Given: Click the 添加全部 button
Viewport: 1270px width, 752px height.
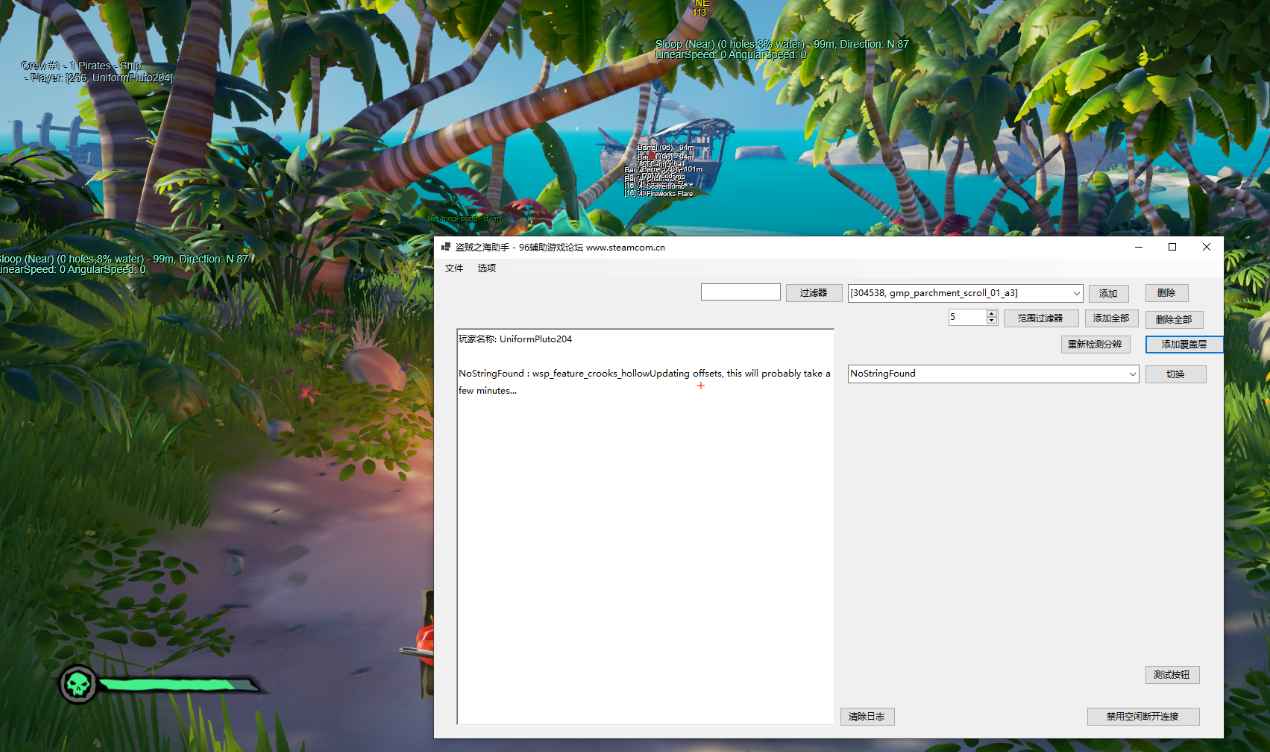Looking at the screenshot, I should [x=1110, y=318].
